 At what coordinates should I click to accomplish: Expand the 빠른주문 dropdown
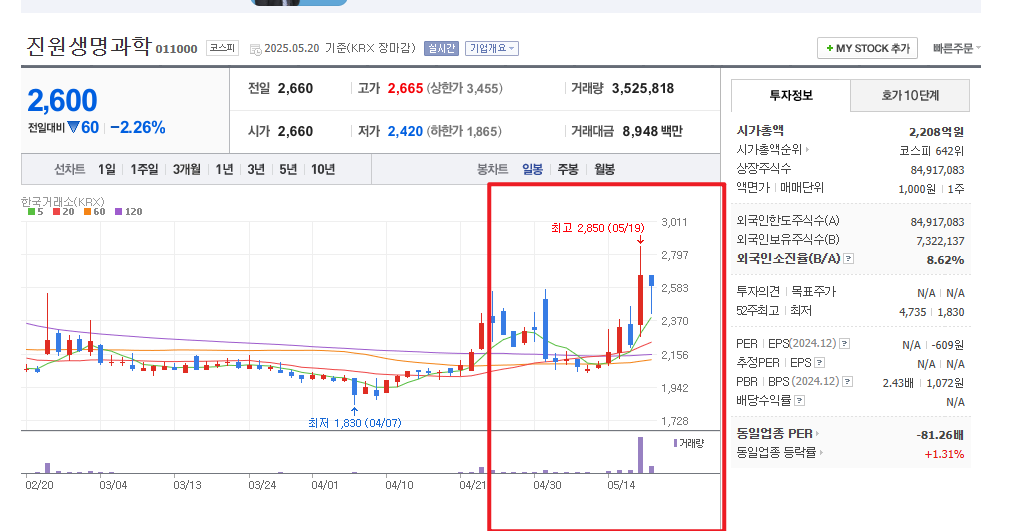point(956,48)
